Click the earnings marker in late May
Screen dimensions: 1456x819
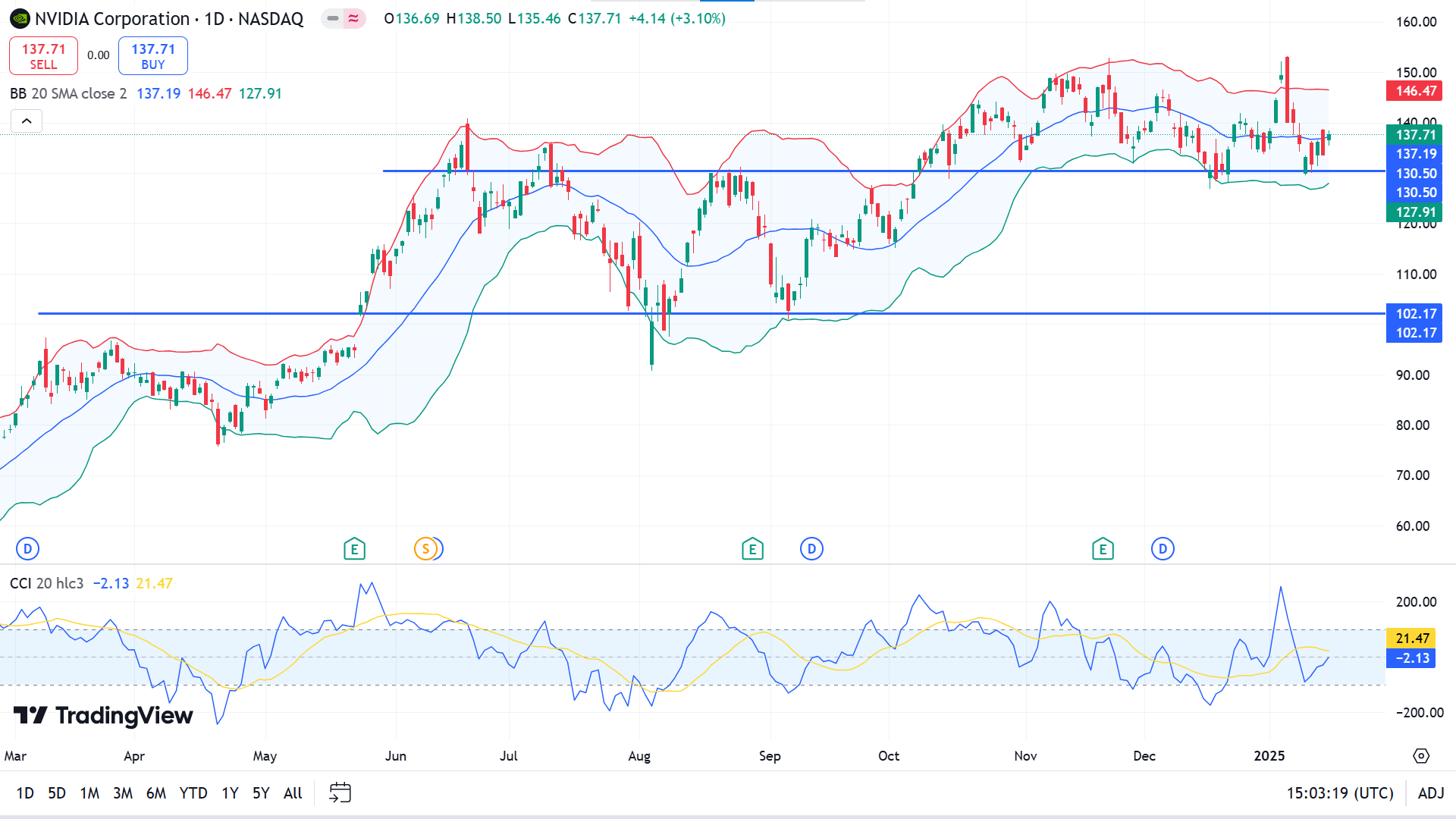point(354,549)
